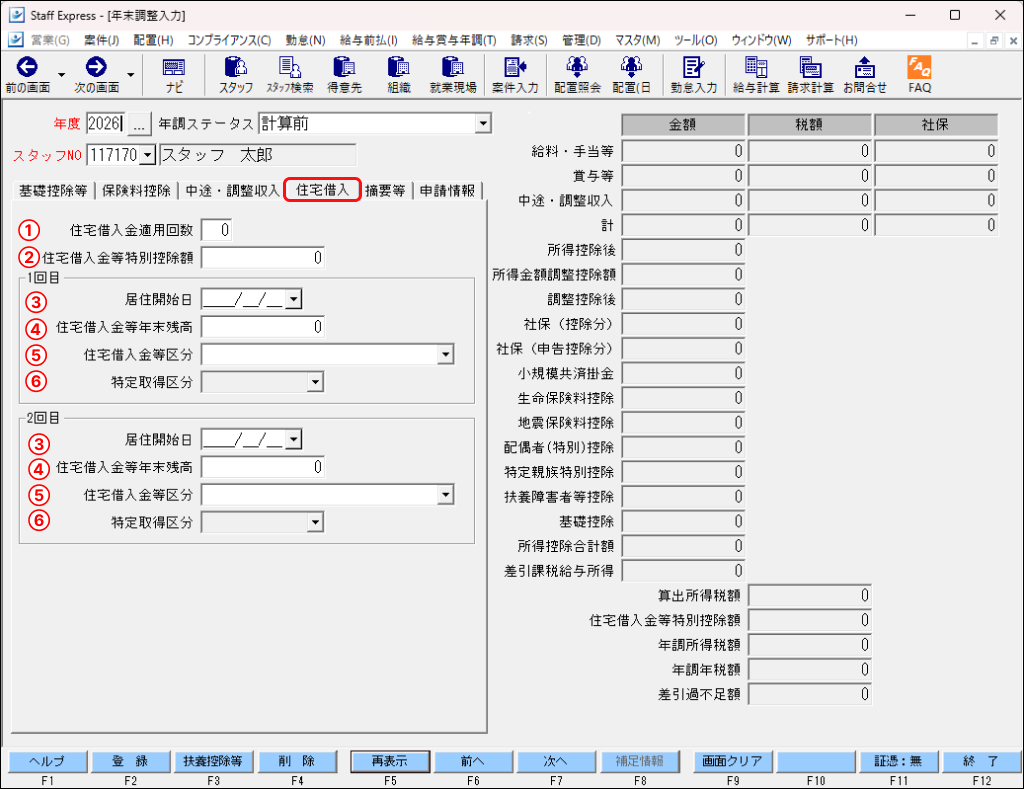
Task: Expand the 2回目 住宅借入金等区分 dropdown
Action: coord(445,494)
